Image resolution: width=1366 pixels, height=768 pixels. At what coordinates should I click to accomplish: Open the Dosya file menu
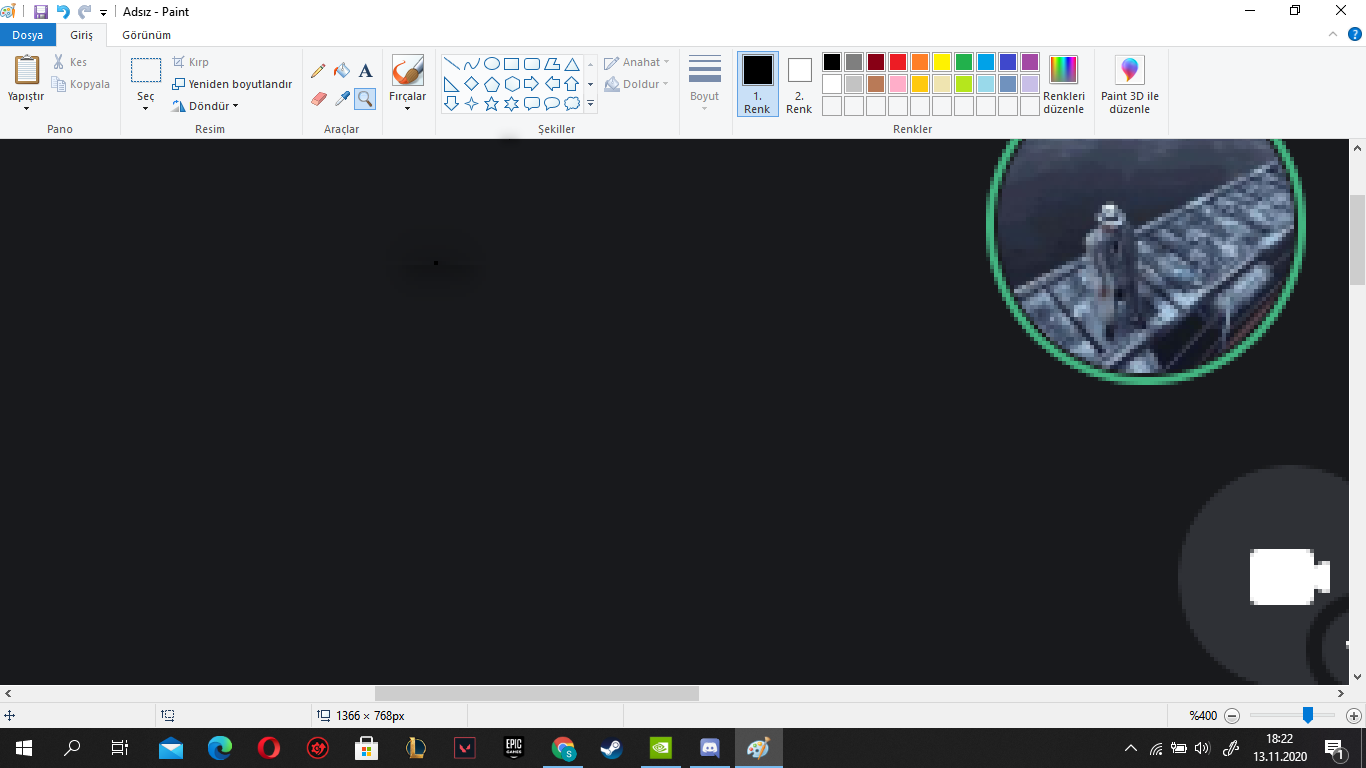pyautogui.click(x=27, y=35)
